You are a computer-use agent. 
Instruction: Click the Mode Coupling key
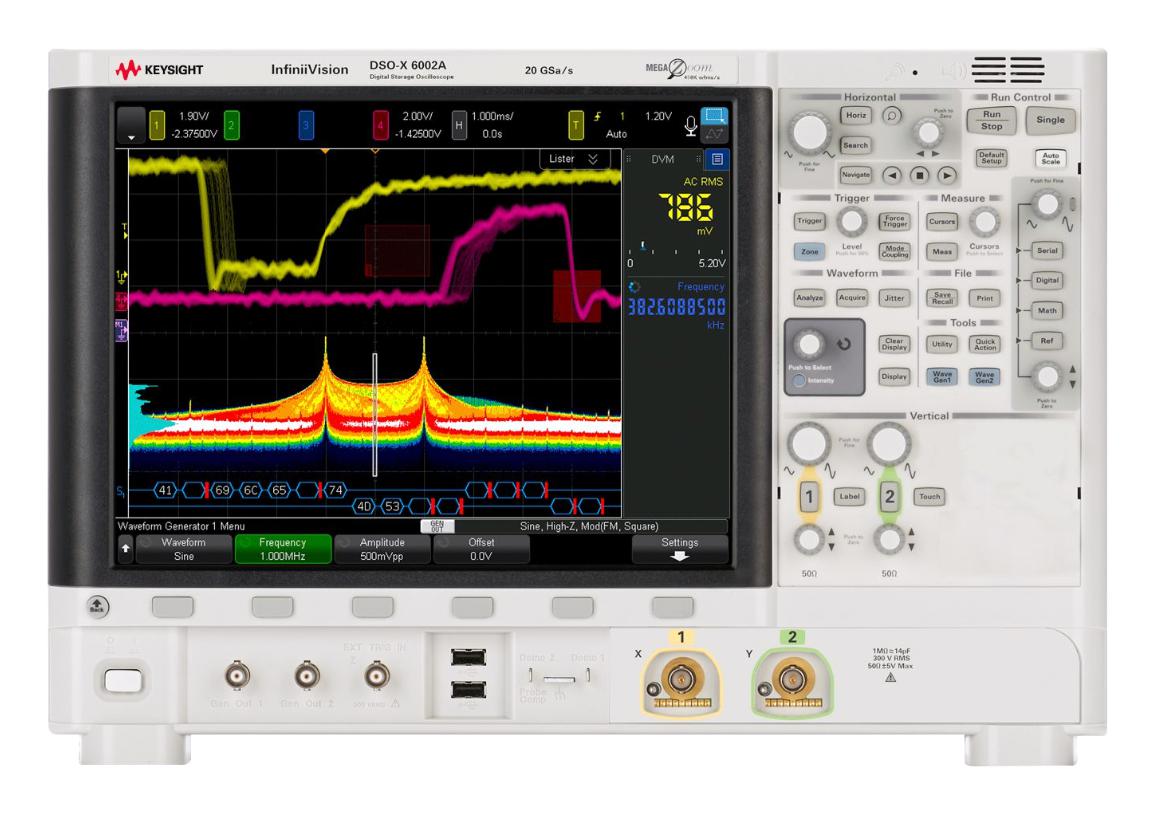(x=894, y=251)
